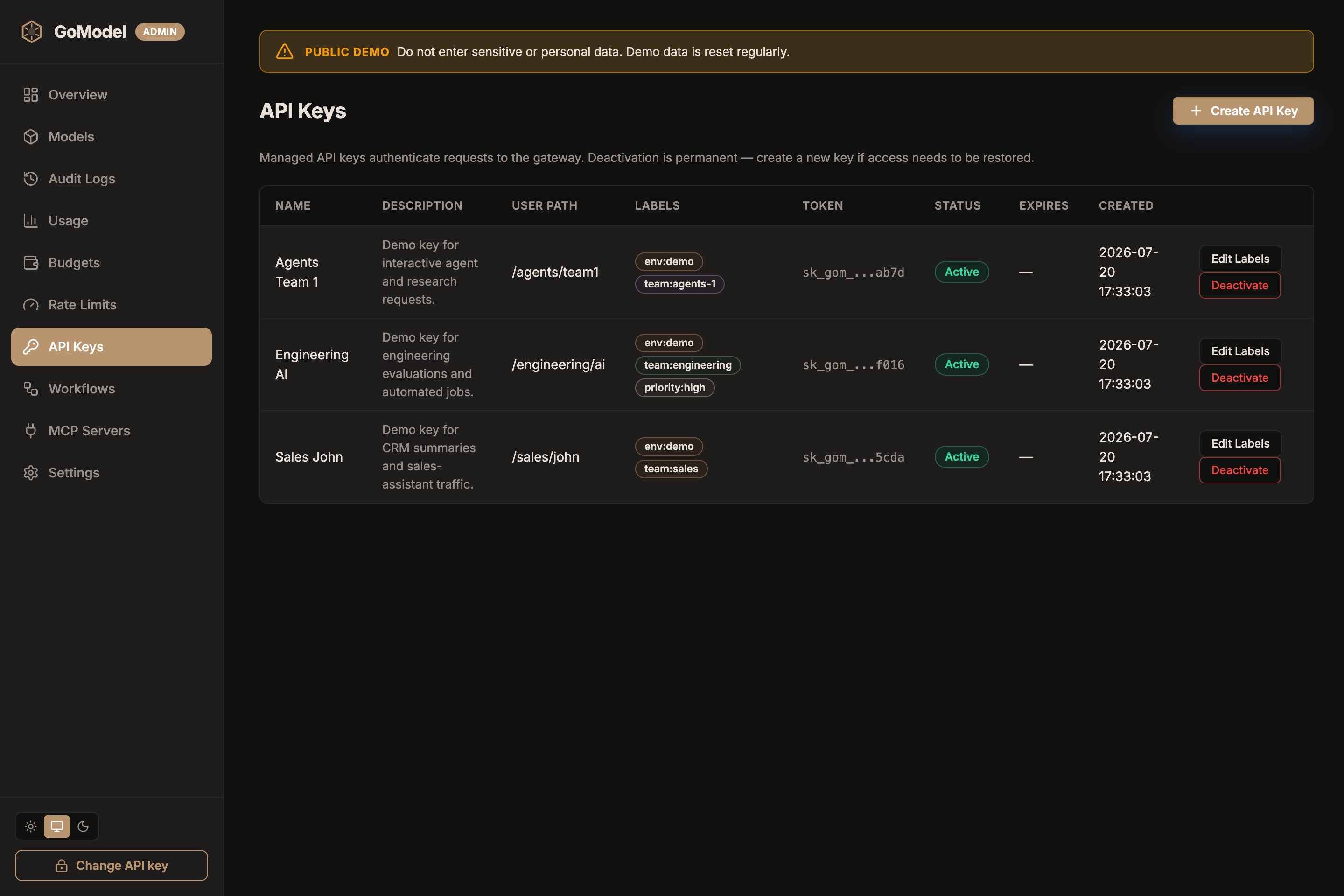Open the Budgets section
The height and width of the screenshot is (896, 1344).
(112, 262)
